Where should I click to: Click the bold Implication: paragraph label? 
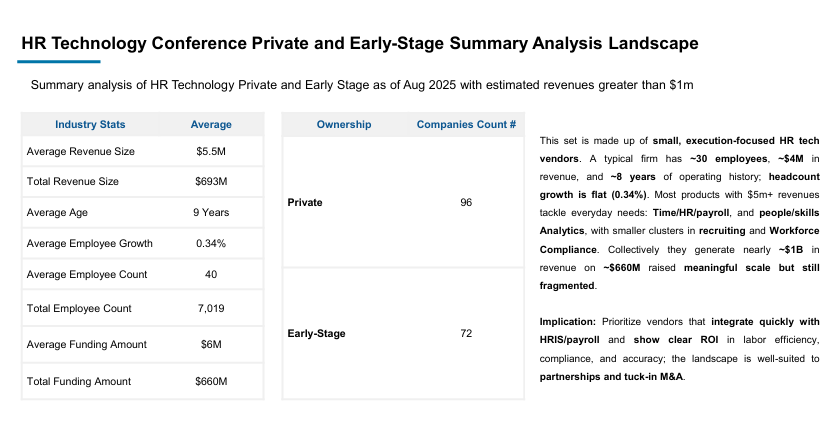tap(568, 322)
